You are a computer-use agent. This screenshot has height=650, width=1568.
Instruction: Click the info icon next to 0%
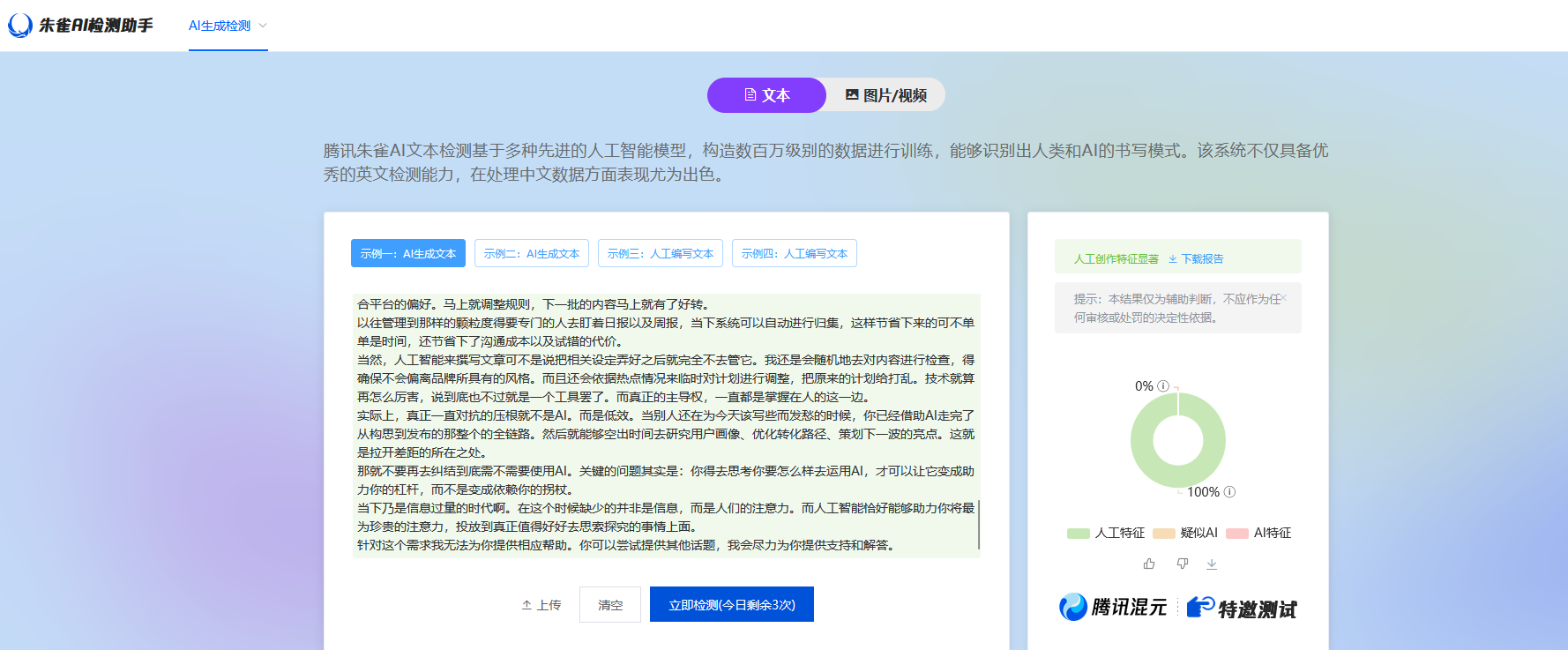[x=1163, y=386]
